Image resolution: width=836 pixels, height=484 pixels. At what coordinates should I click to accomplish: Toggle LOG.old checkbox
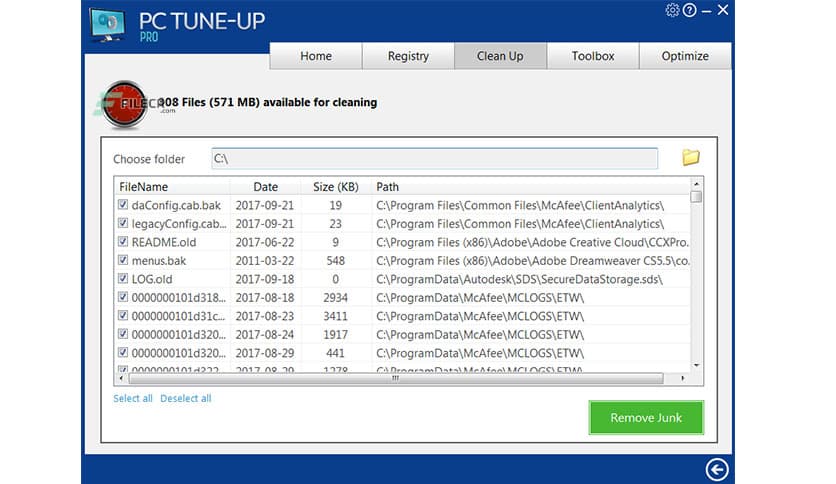click(x=123, y=279)
